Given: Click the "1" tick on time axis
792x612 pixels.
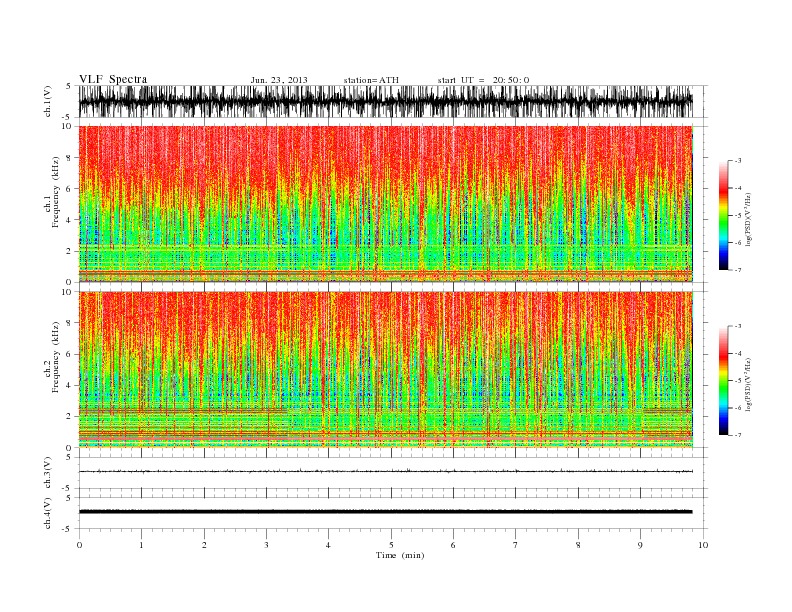Looking at the screenshot, I should coord(141,545).
